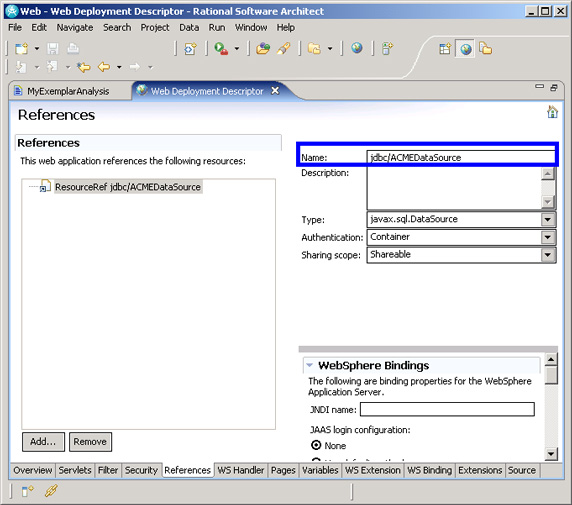Click the status bar pencil link icon
572x505 pixels.
click(x=51, y=491)
